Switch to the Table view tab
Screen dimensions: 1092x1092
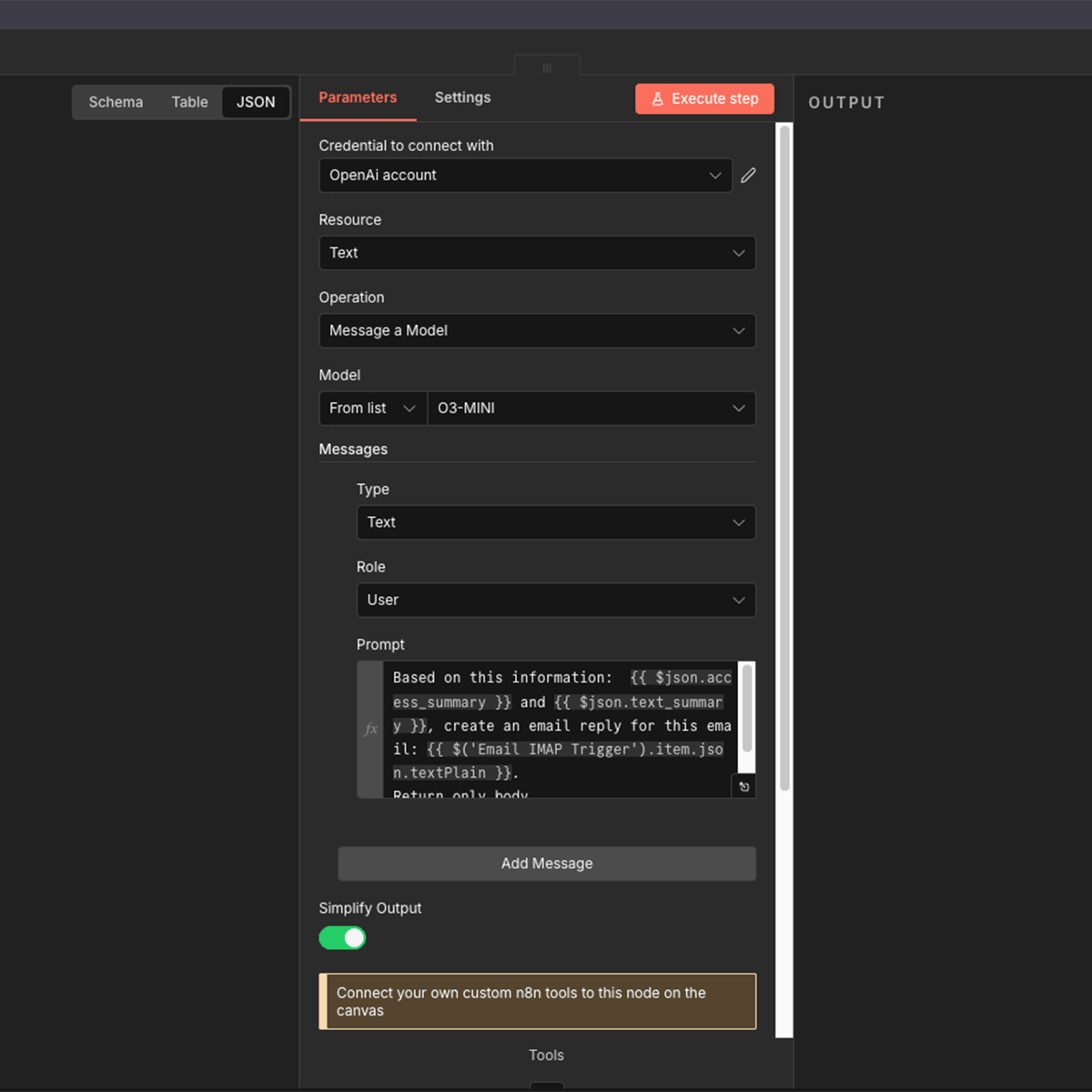pyautogui.click(x=189, y=102)
